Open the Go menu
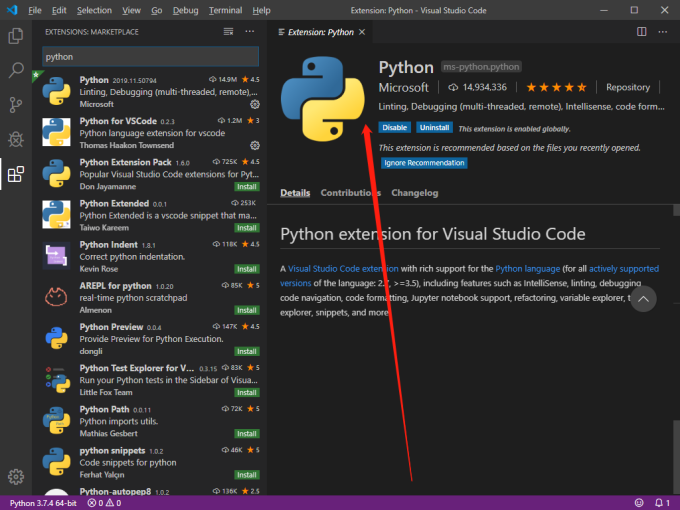Viewport: 680px width, 510px height. point(157,10)
